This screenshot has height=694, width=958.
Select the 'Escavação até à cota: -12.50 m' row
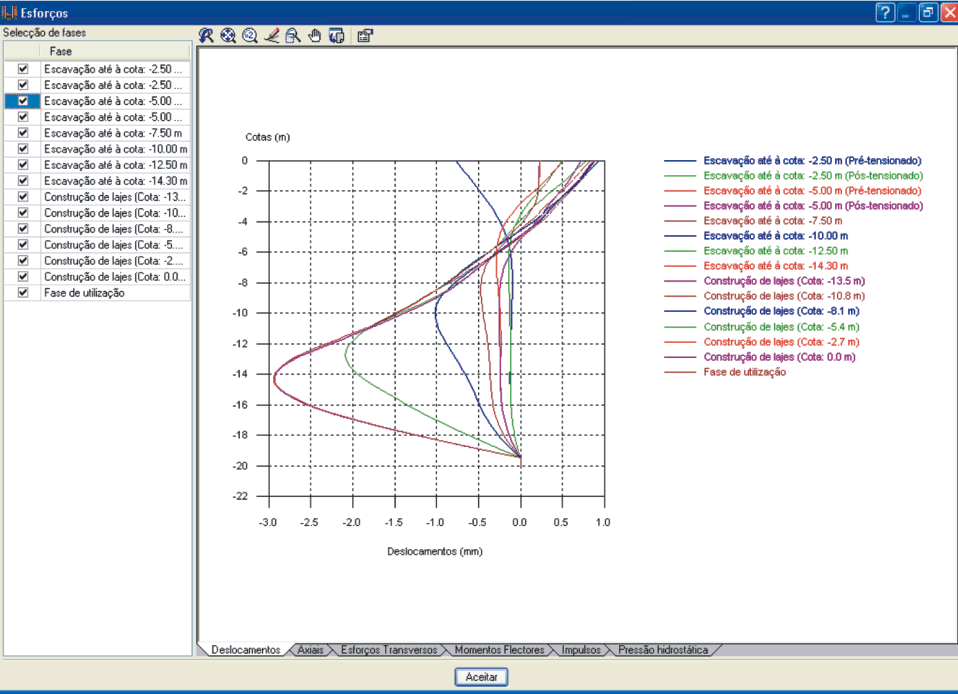[x=114, y=165]
